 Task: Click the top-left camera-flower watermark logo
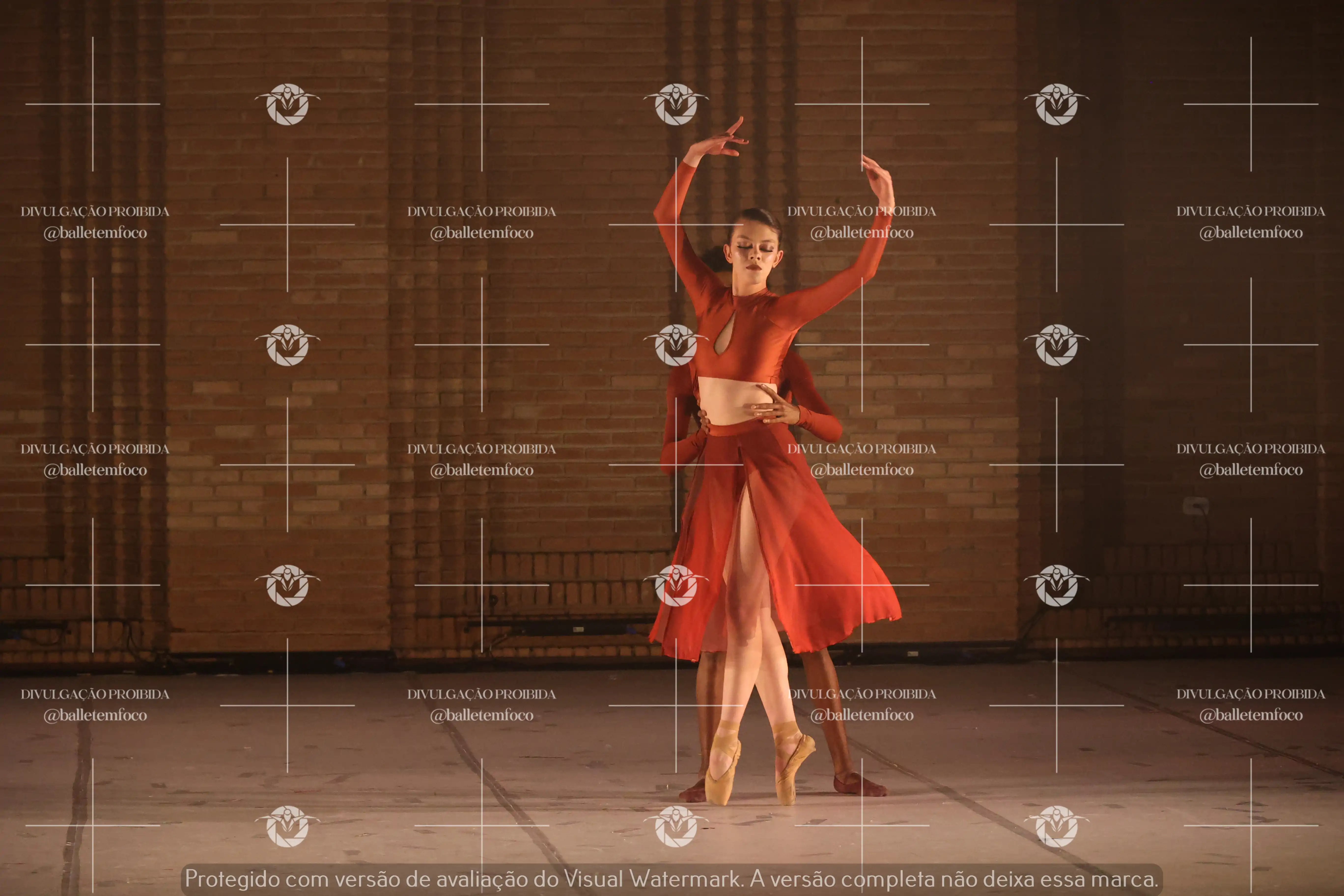pyautogui.click(x=287, y=104)
